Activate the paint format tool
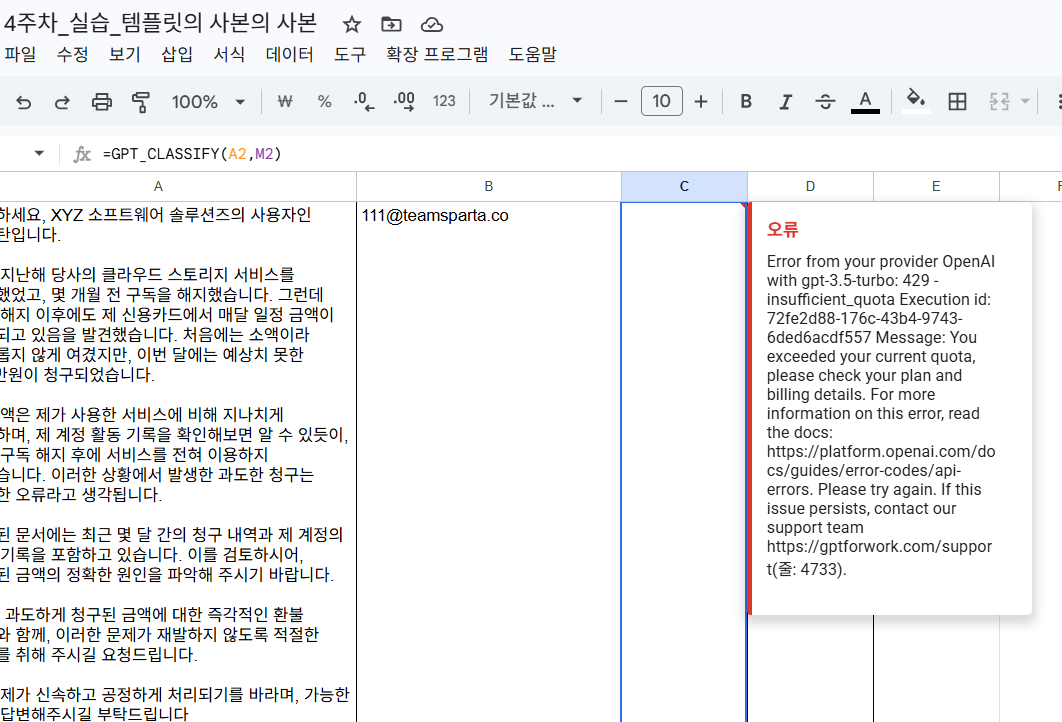The height and width of the screenshot is (722, 1062). pos(141,102)
